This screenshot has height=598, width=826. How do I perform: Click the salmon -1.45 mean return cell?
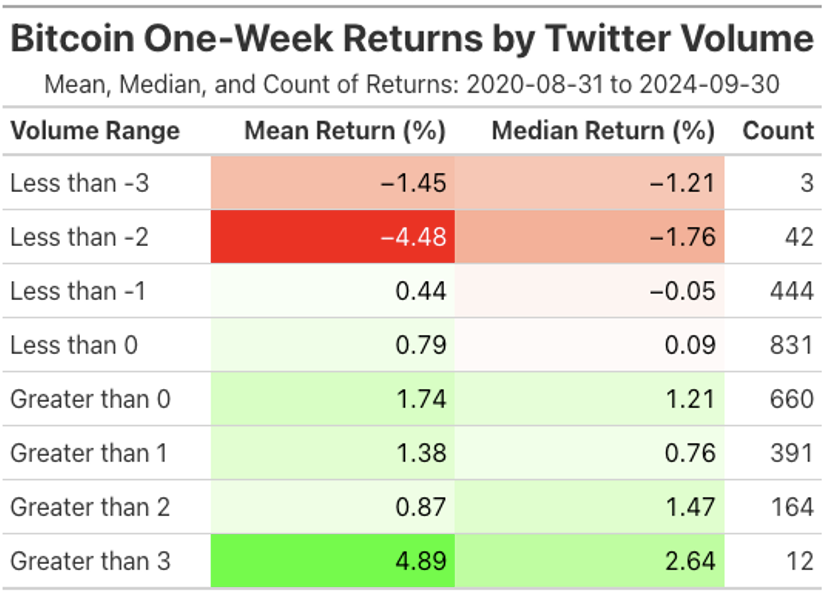click(x=333, y=183)
